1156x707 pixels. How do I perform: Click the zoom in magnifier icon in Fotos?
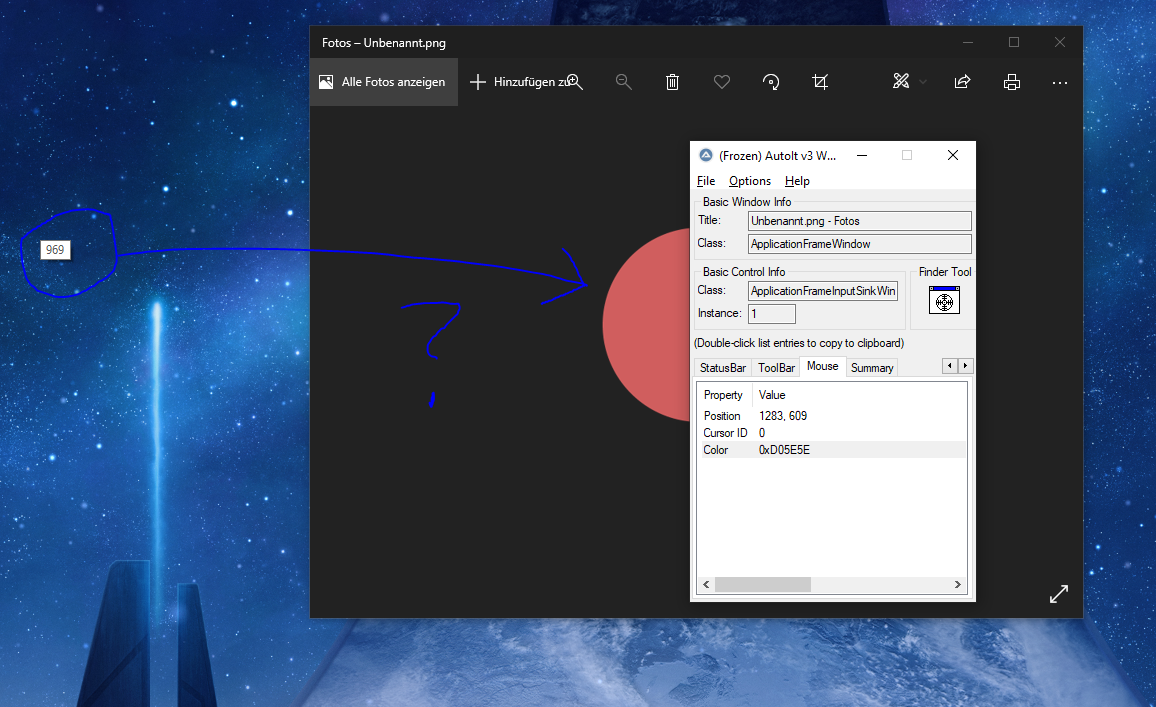click(x=574, y=82)
